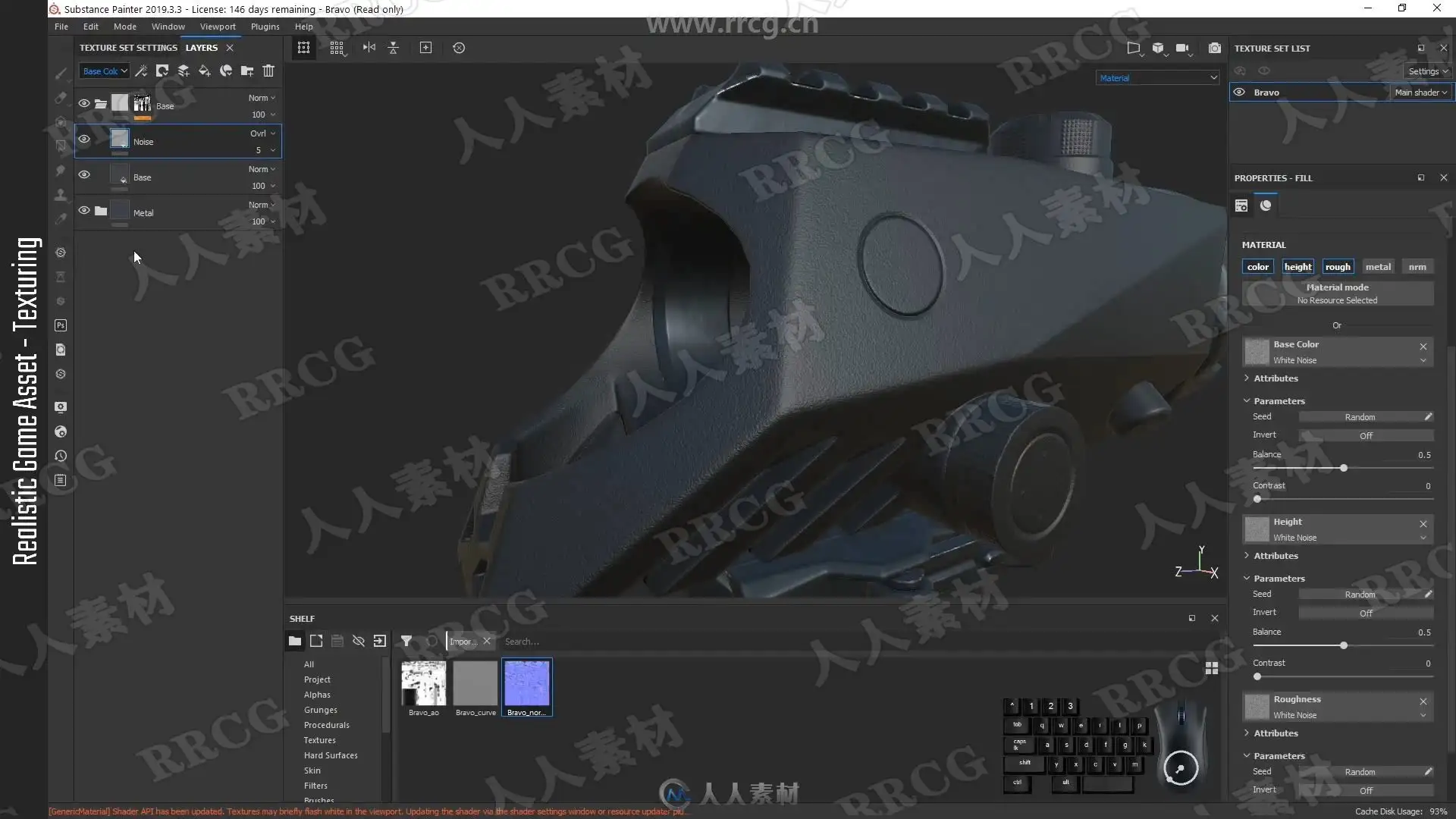Hide the Metal folder layer
The width and height of the screenshot is (1456, 819).
pyautogui.click(x=84, y=211)
